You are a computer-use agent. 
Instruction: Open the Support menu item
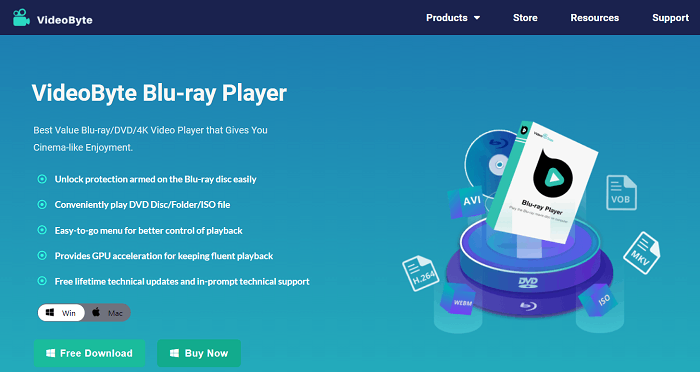tap(671, 18)
